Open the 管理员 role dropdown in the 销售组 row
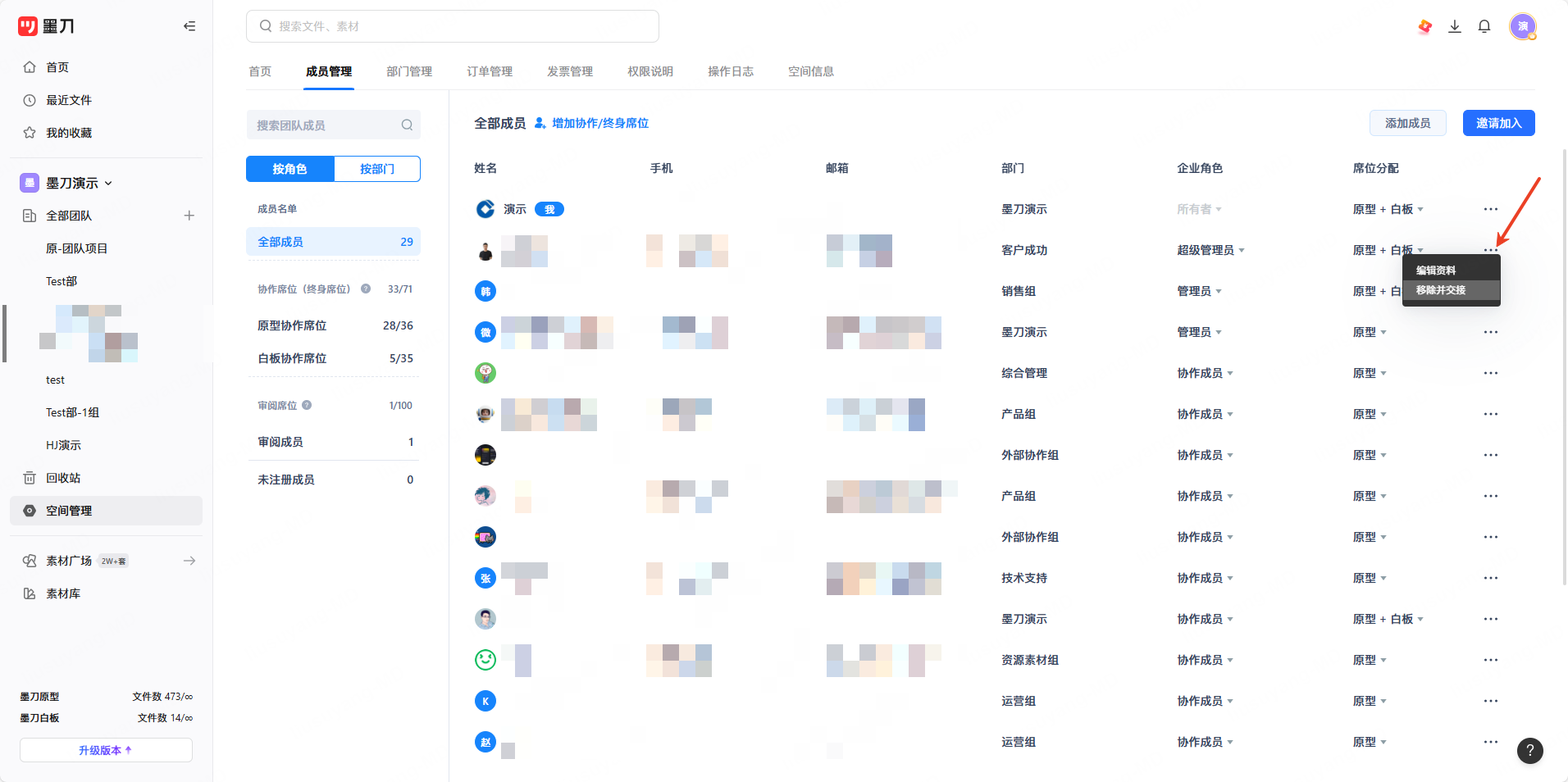 click(x=1199, y=291)
